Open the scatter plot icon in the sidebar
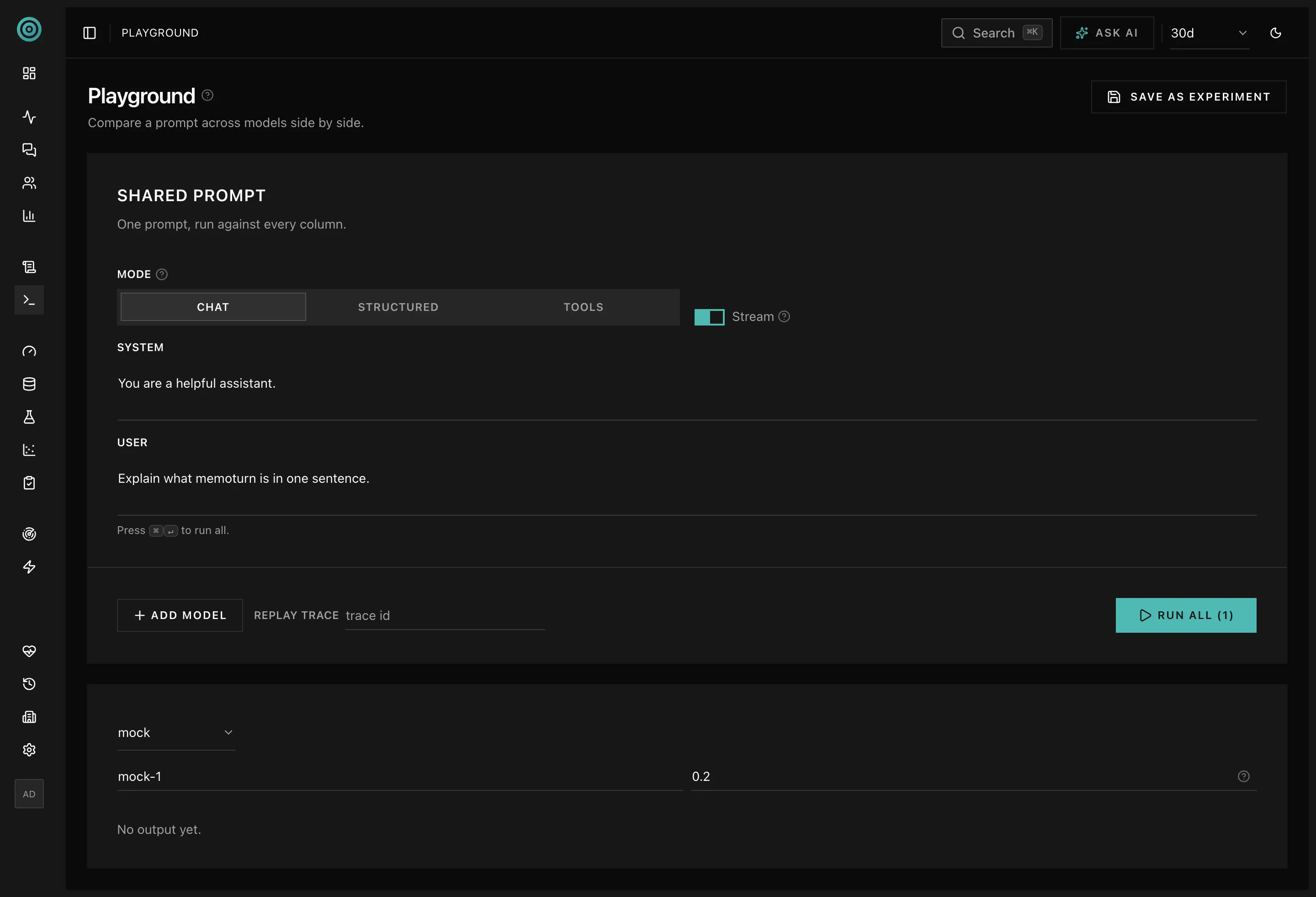1316x897 pixels. (x=29, y=450)
